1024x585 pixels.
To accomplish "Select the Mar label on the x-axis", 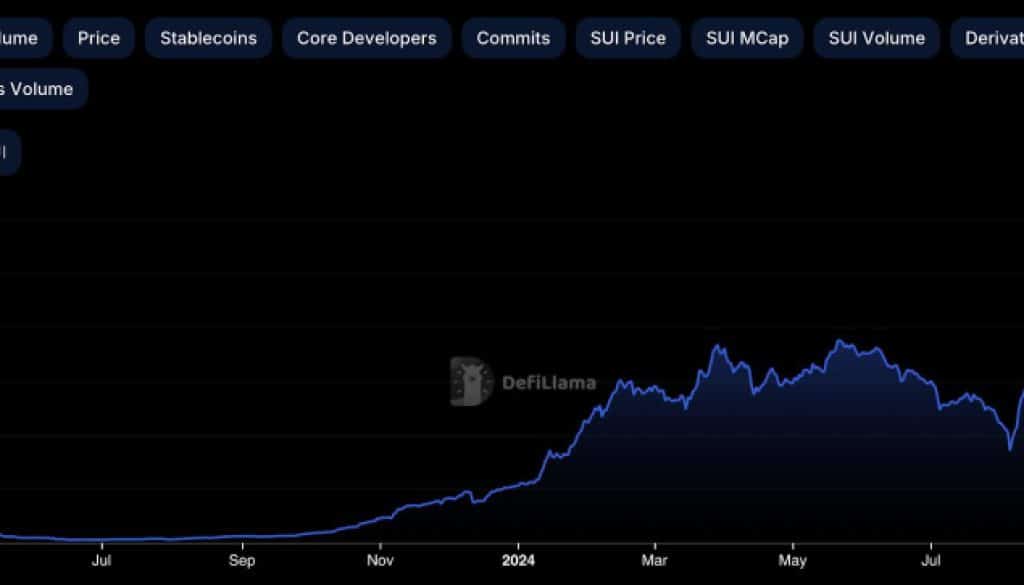I will pos(654,561).
